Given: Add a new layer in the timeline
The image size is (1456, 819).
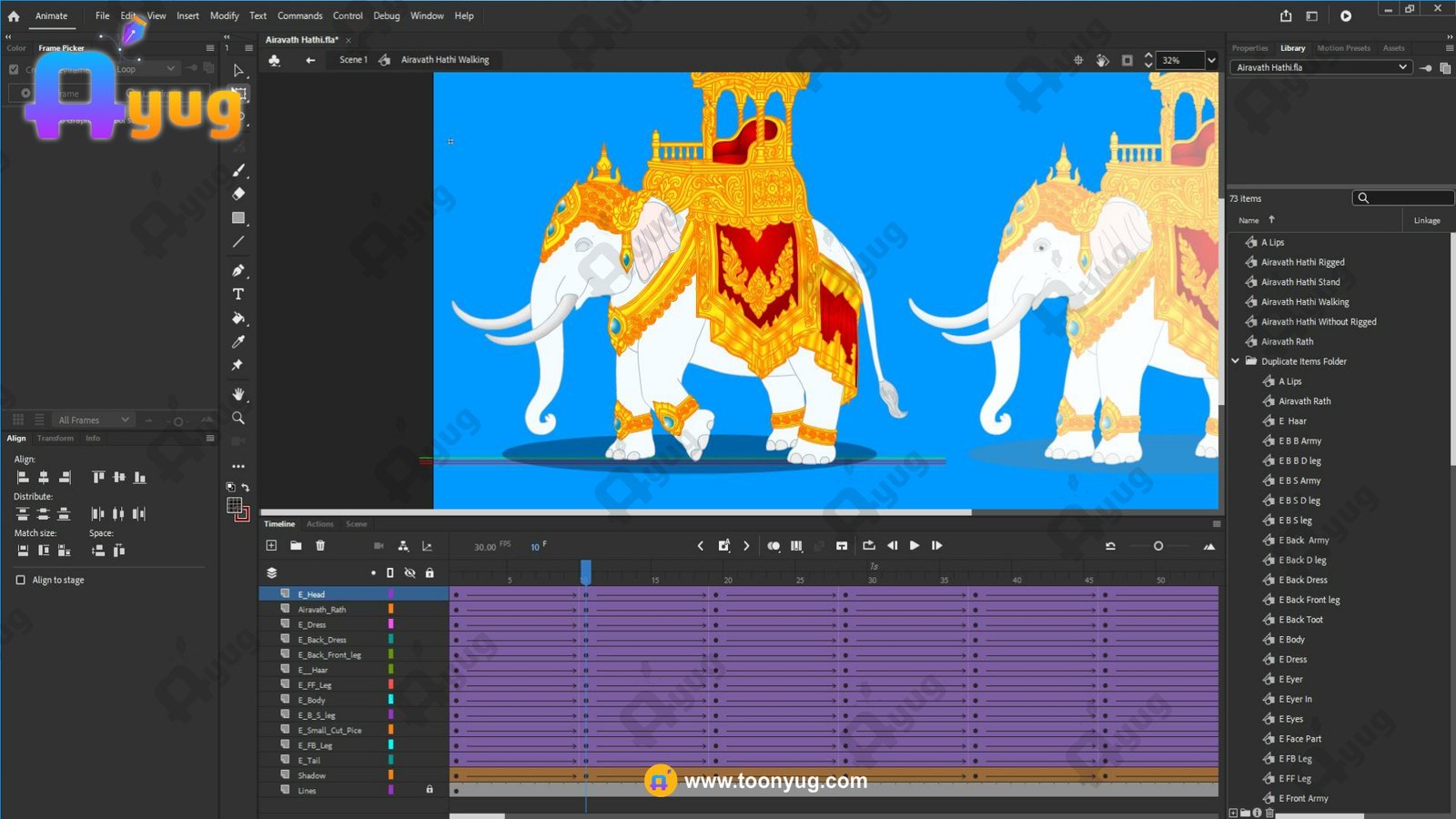Looking at the screenshot, I should 271,545.
